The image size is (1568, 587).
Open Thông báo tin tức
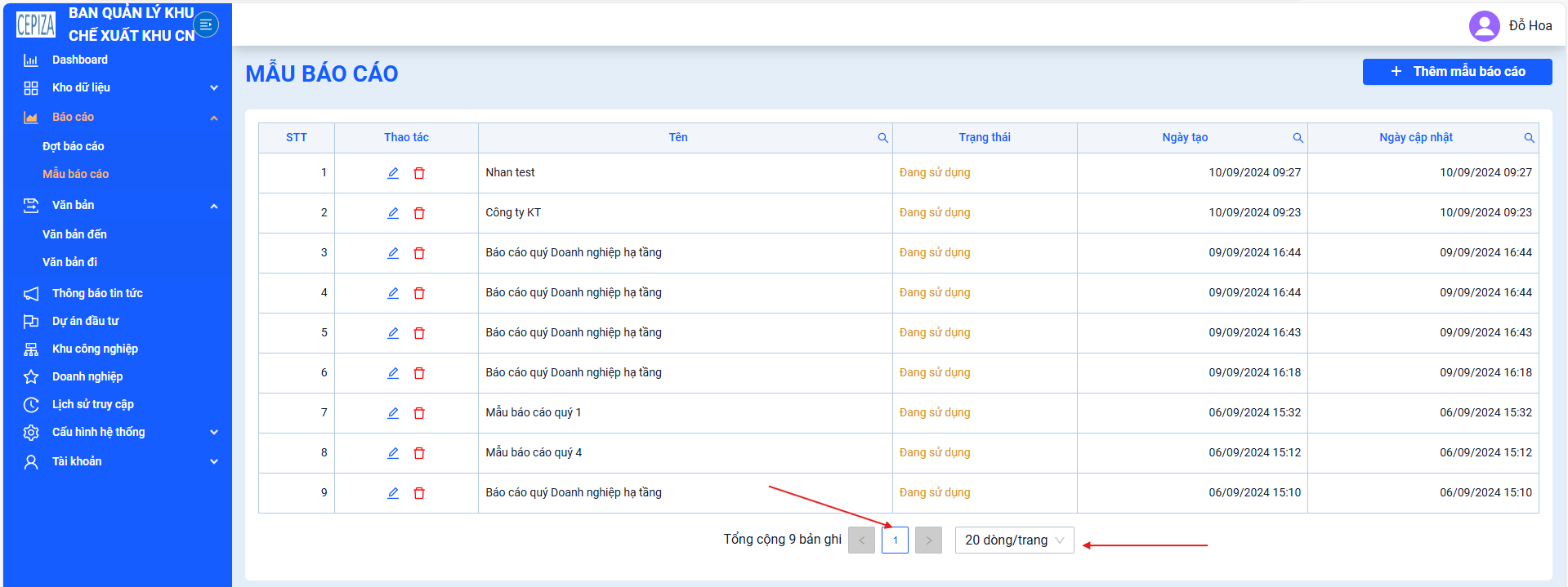click(x=97, y=294)
